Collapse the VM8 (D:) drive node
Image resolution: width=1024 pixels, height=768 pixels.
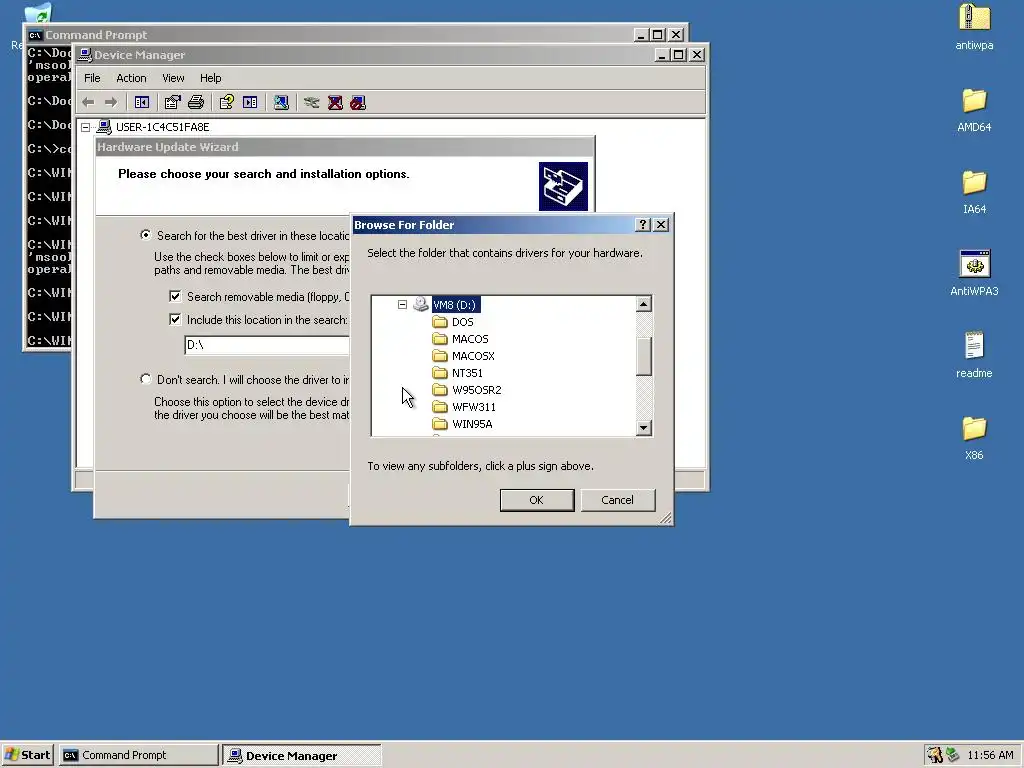402,305
